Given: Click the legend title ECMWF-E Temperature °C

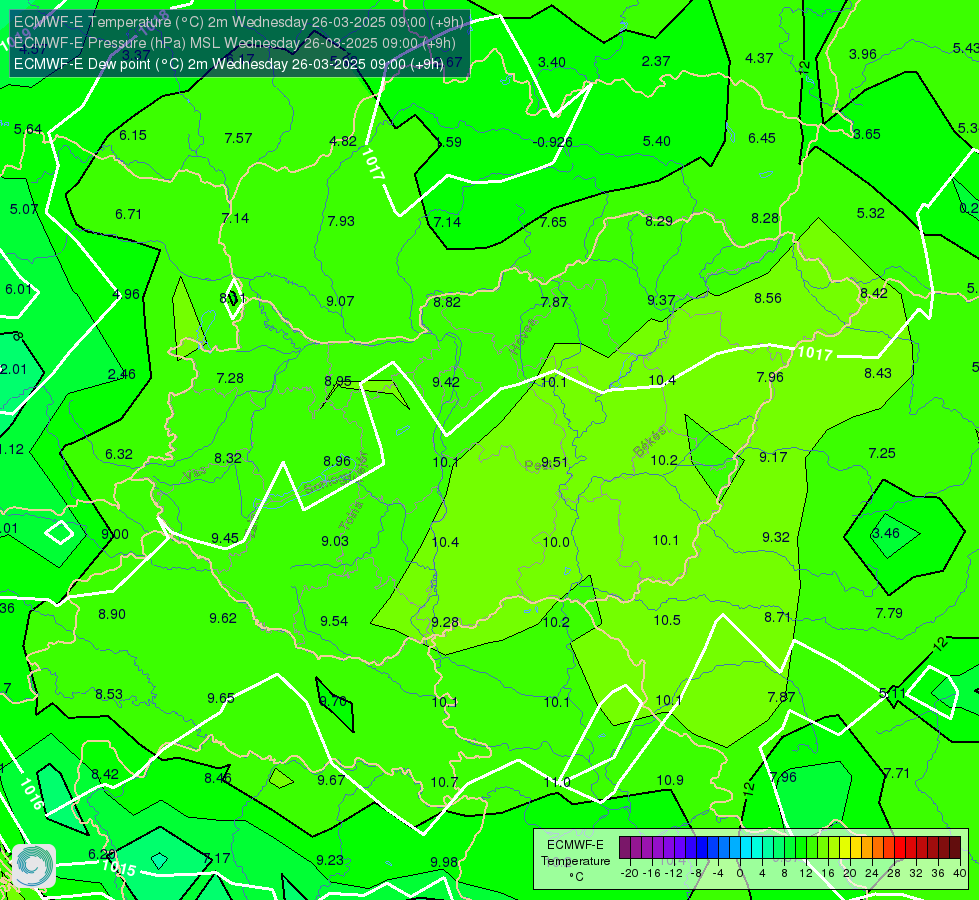Looking at the screenshot, I should [575, 861].
